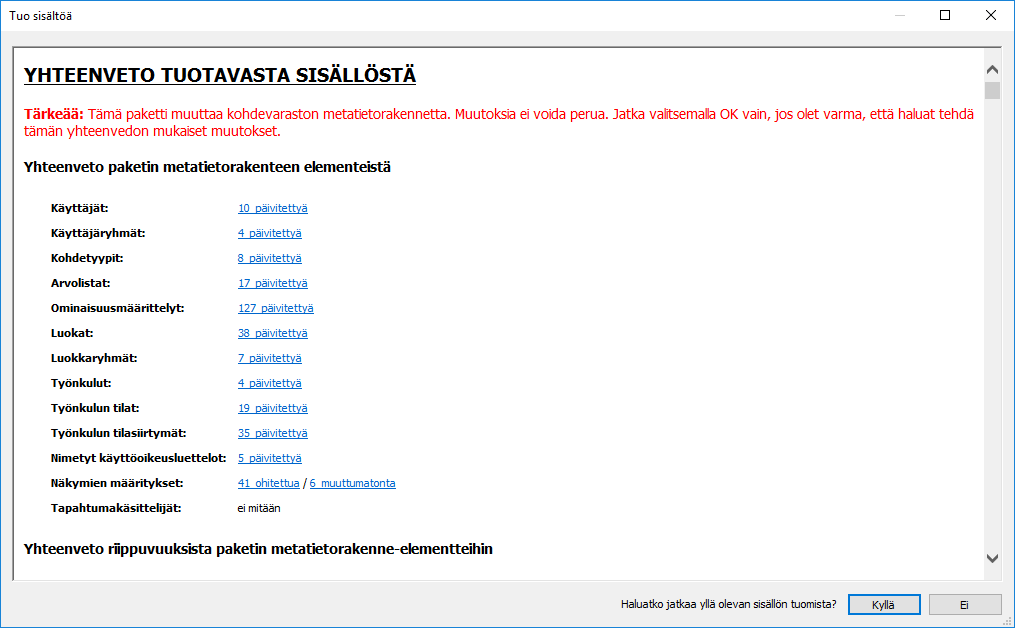Close the Tuo sisältöä dialog
This screenshot has width=1015, height=628.
(990, 15)
